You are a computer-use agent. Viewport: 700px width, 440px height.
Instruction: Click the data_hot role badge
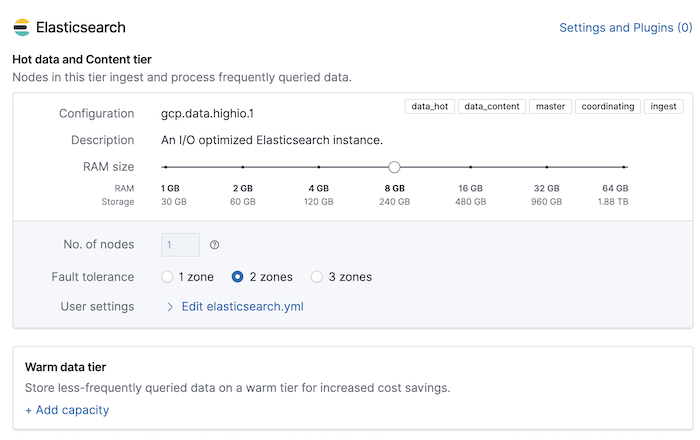coord(429,106)
